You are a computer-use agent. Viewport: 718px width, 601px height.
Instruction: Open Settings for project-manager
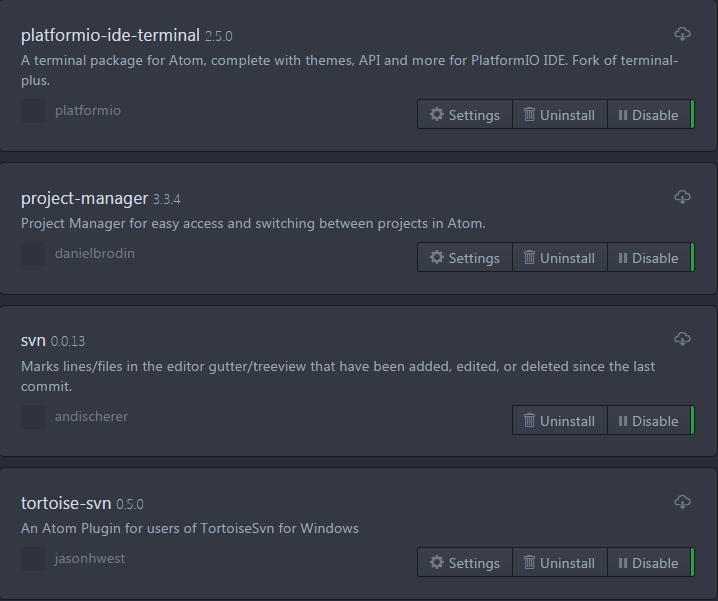point(465,258)
